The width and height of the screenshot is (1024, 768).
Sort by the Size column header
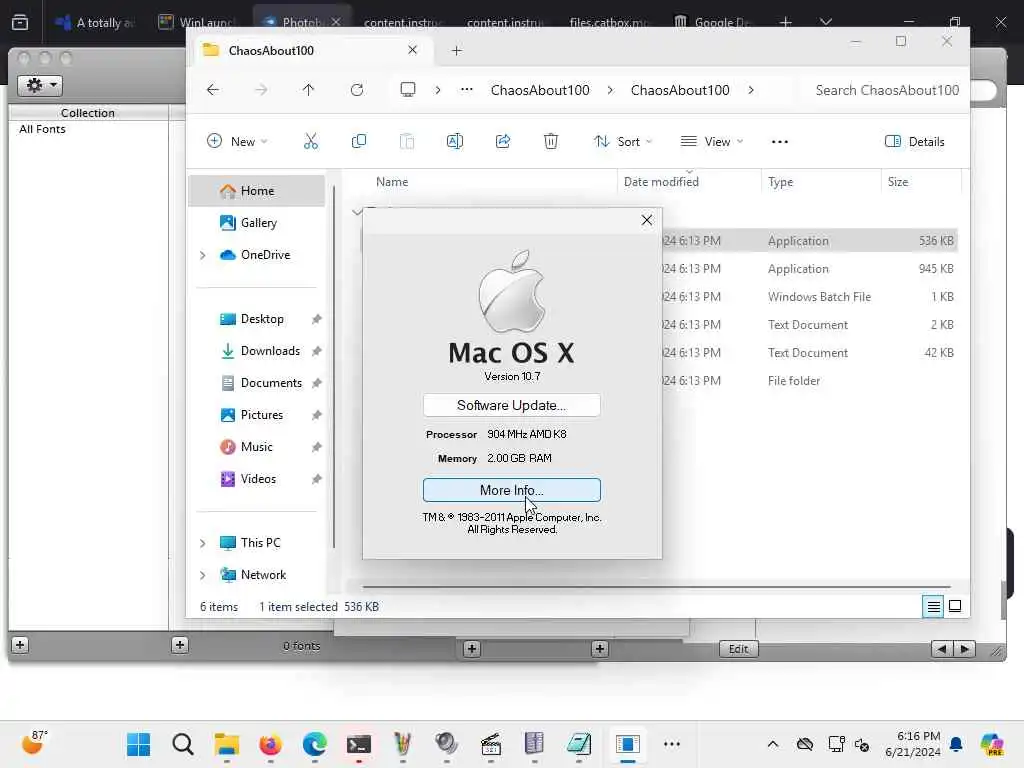click(x=898, y=182)
